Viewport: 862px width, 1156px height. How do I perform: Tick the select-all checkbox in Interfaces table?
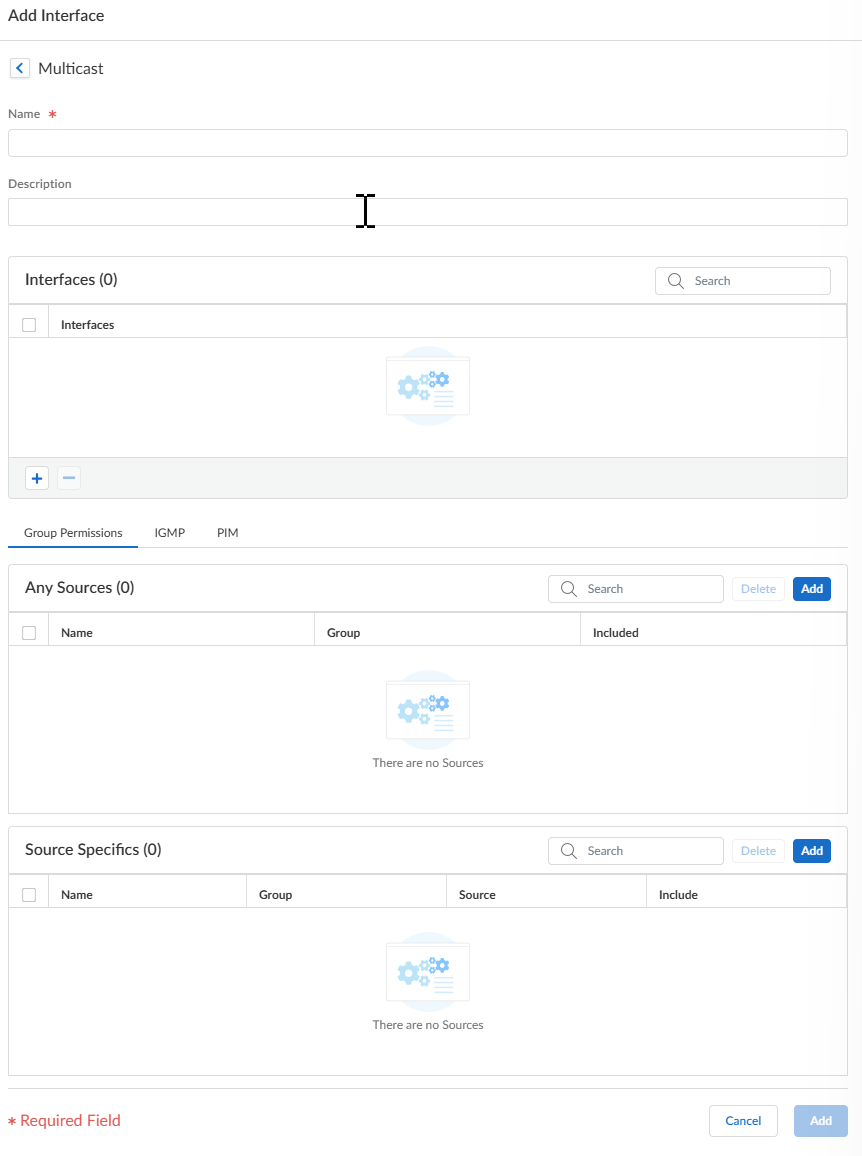29,325
